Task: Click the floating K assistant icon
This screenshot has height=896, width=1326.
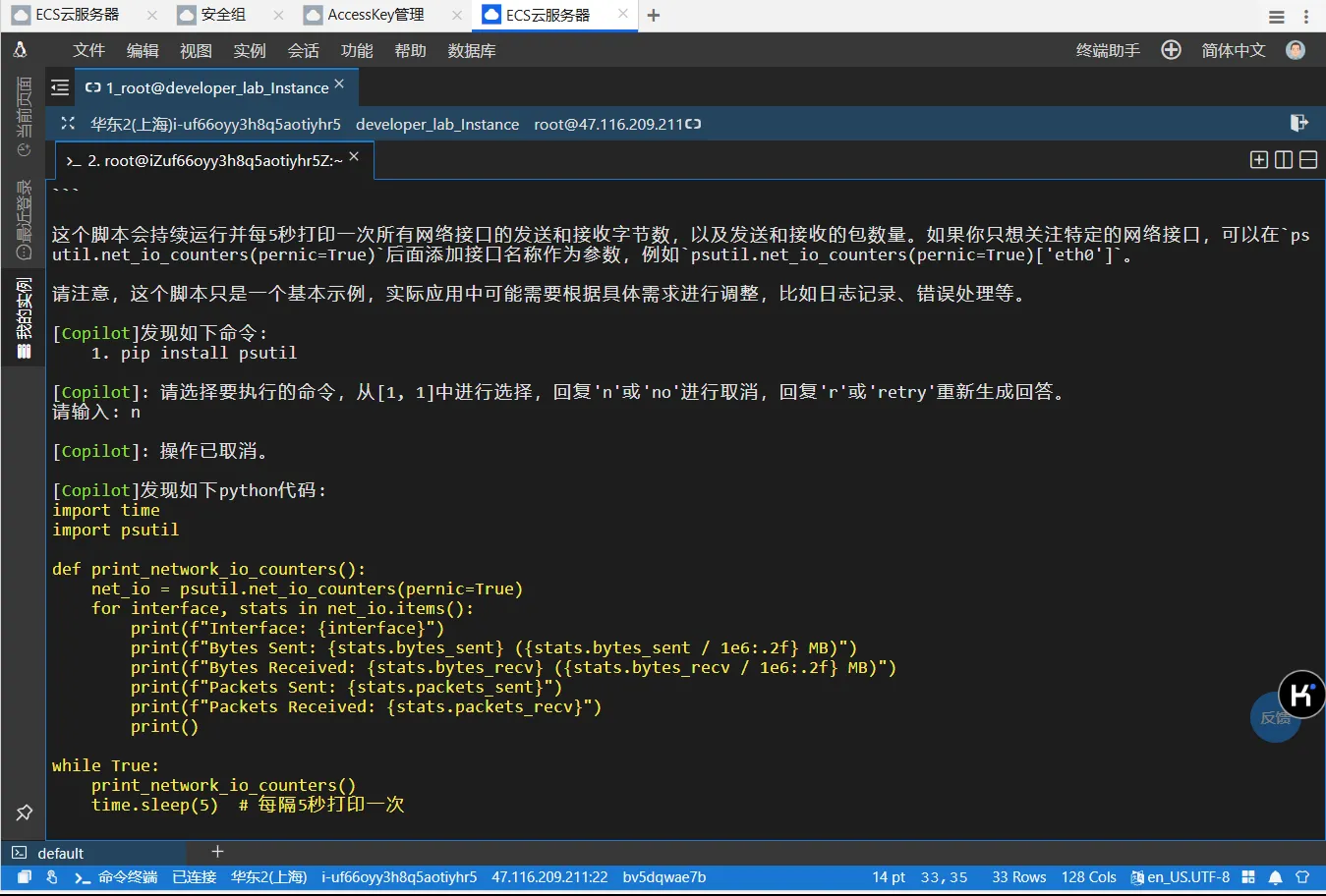Action: 1301,695
